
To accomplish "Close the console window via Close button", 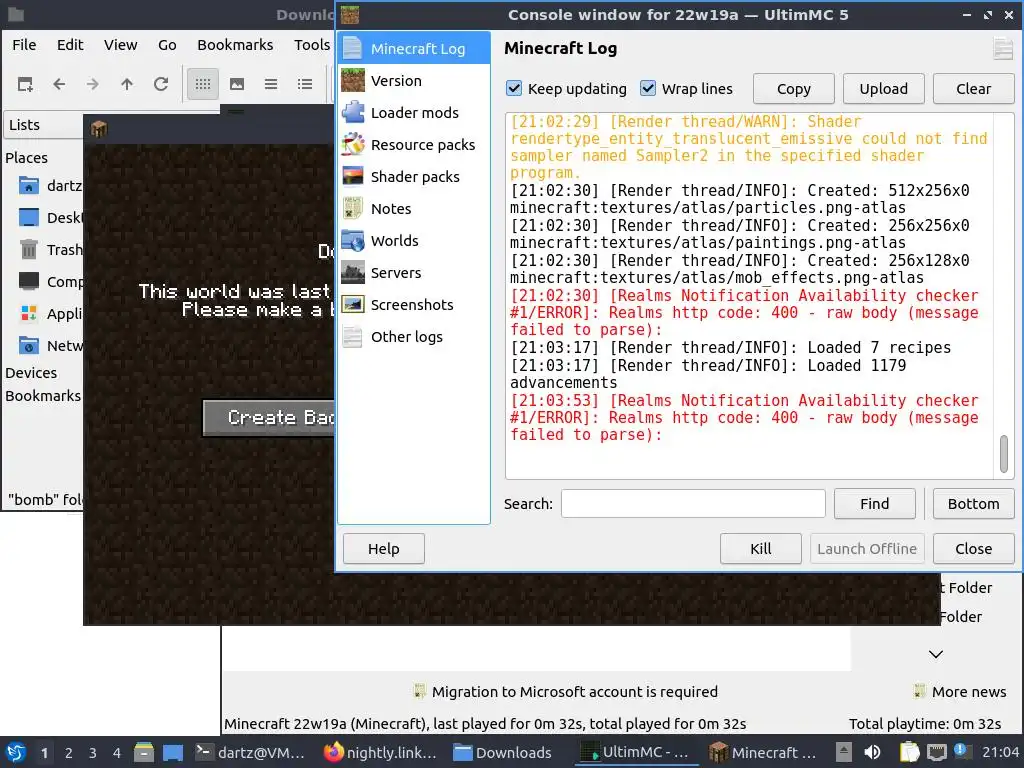I will point(974,549).
